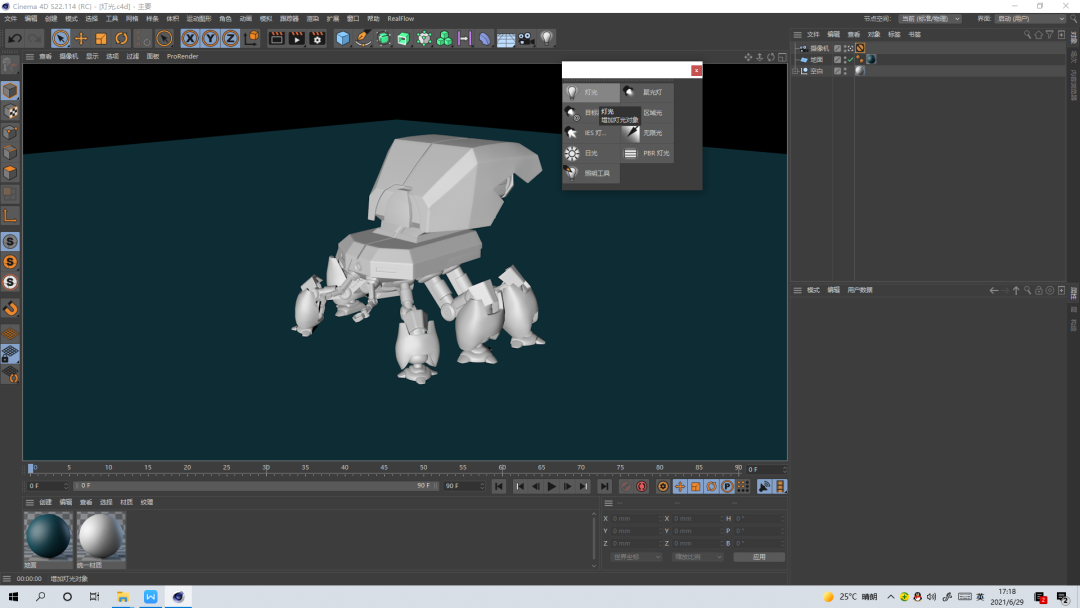Open 照明工具 lighting tool in the palette

(591, 174)
